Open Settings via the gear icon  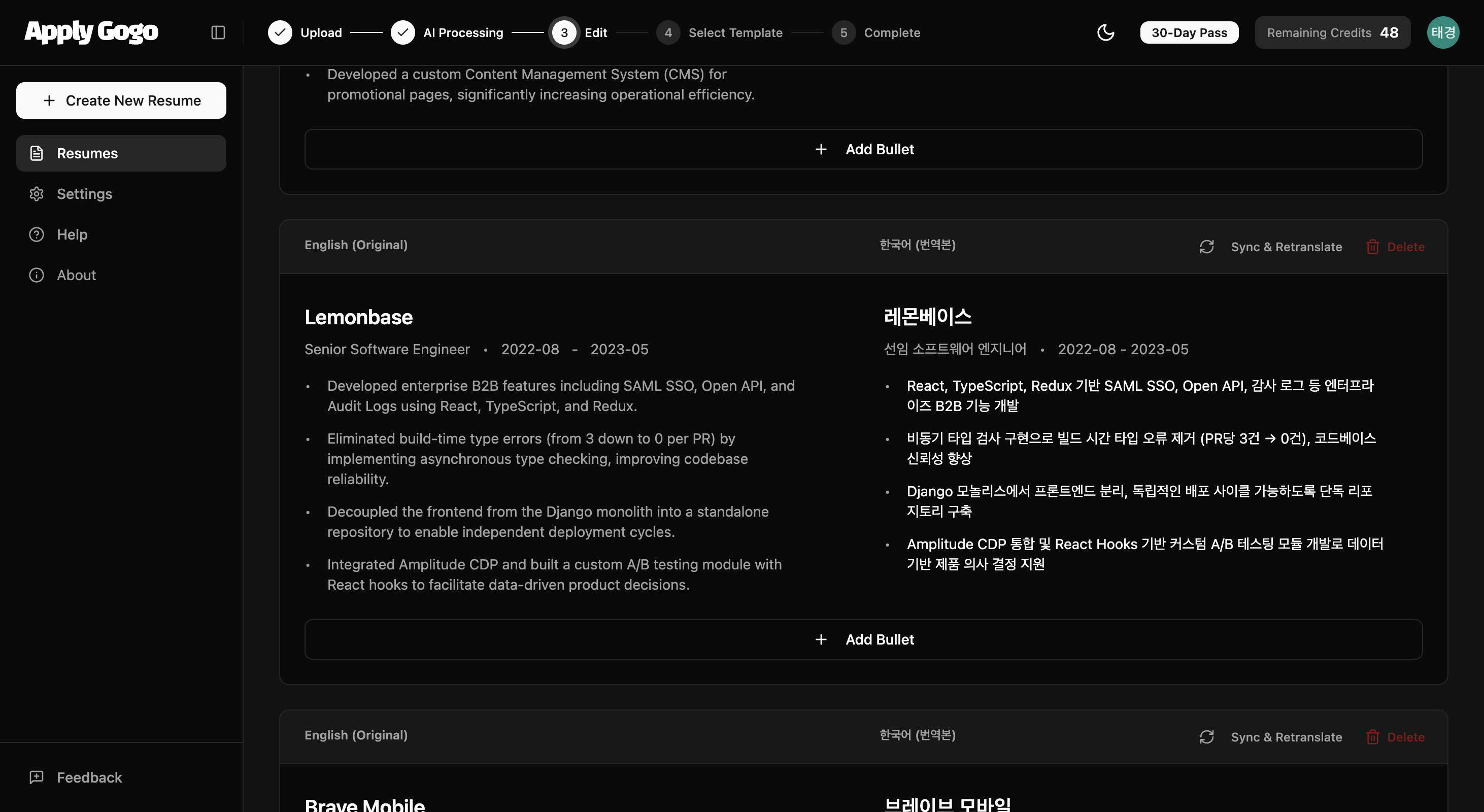tap(37, 194)
